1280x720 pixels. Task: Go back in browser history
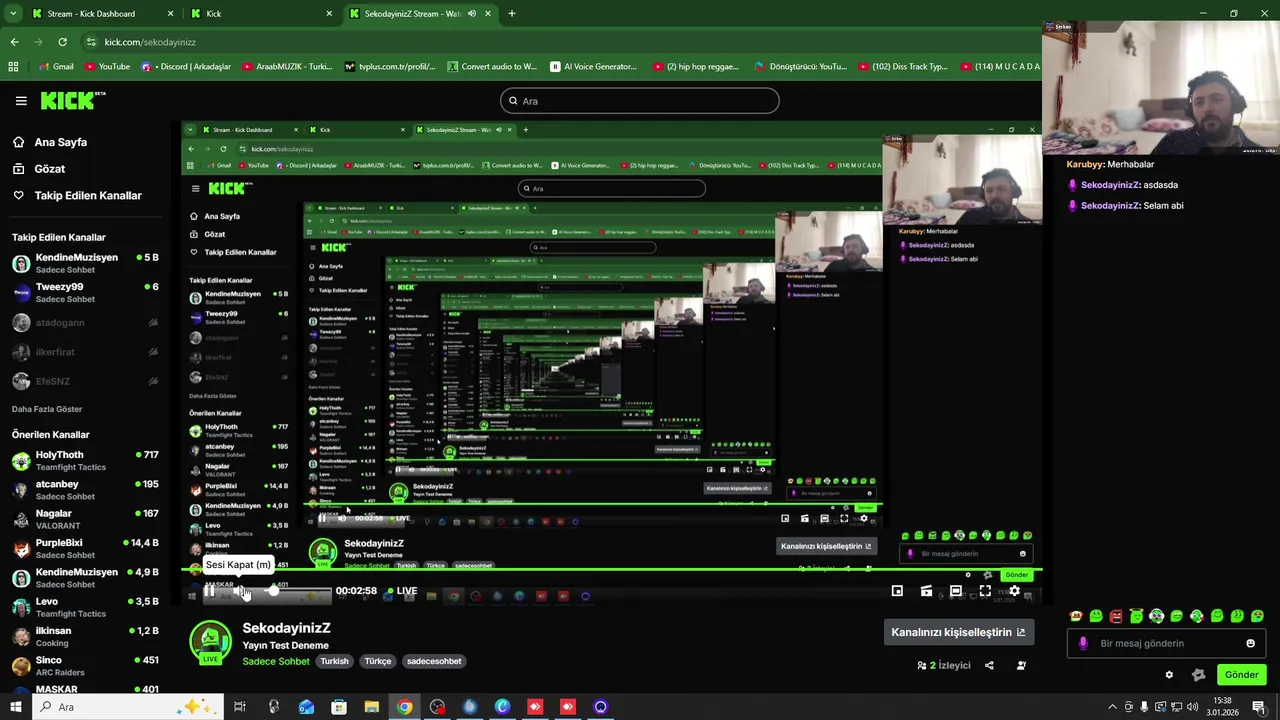tap(14, 42)
